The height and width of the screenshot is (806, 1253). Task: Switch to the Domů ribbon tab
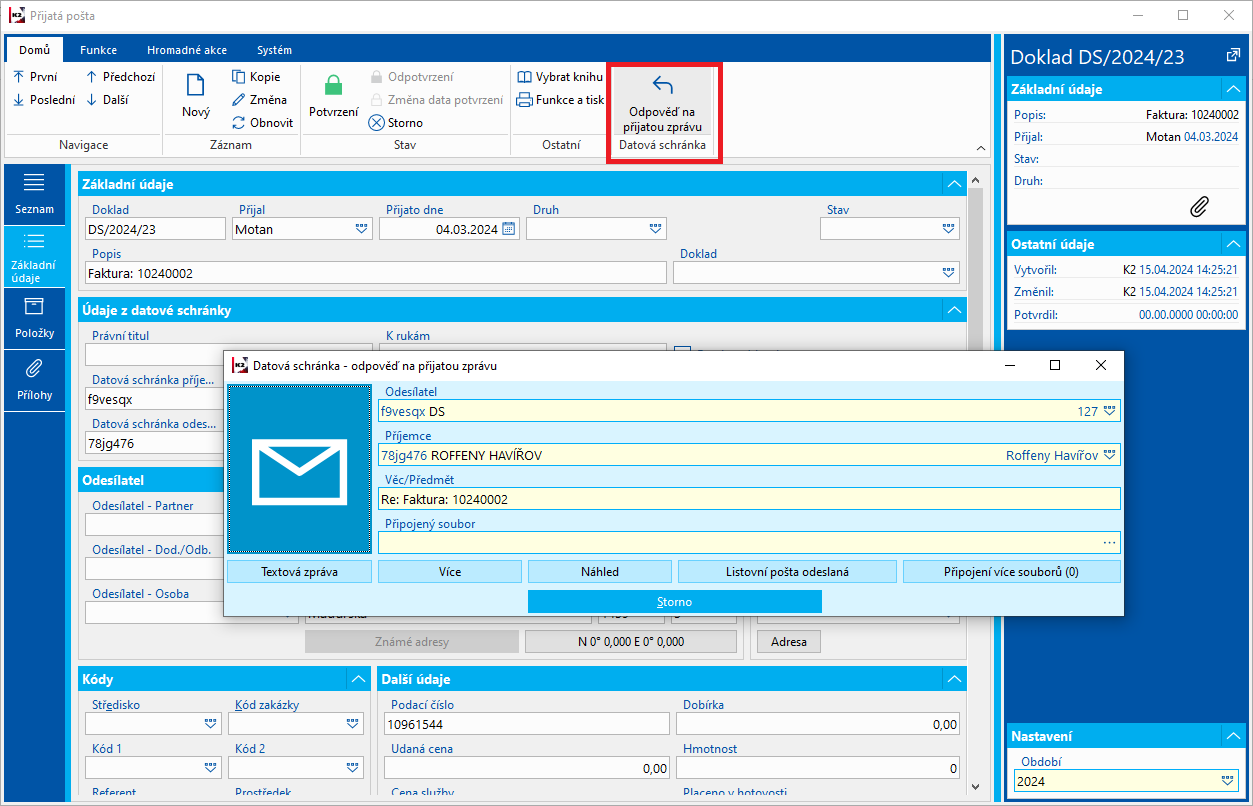(34, 50)
